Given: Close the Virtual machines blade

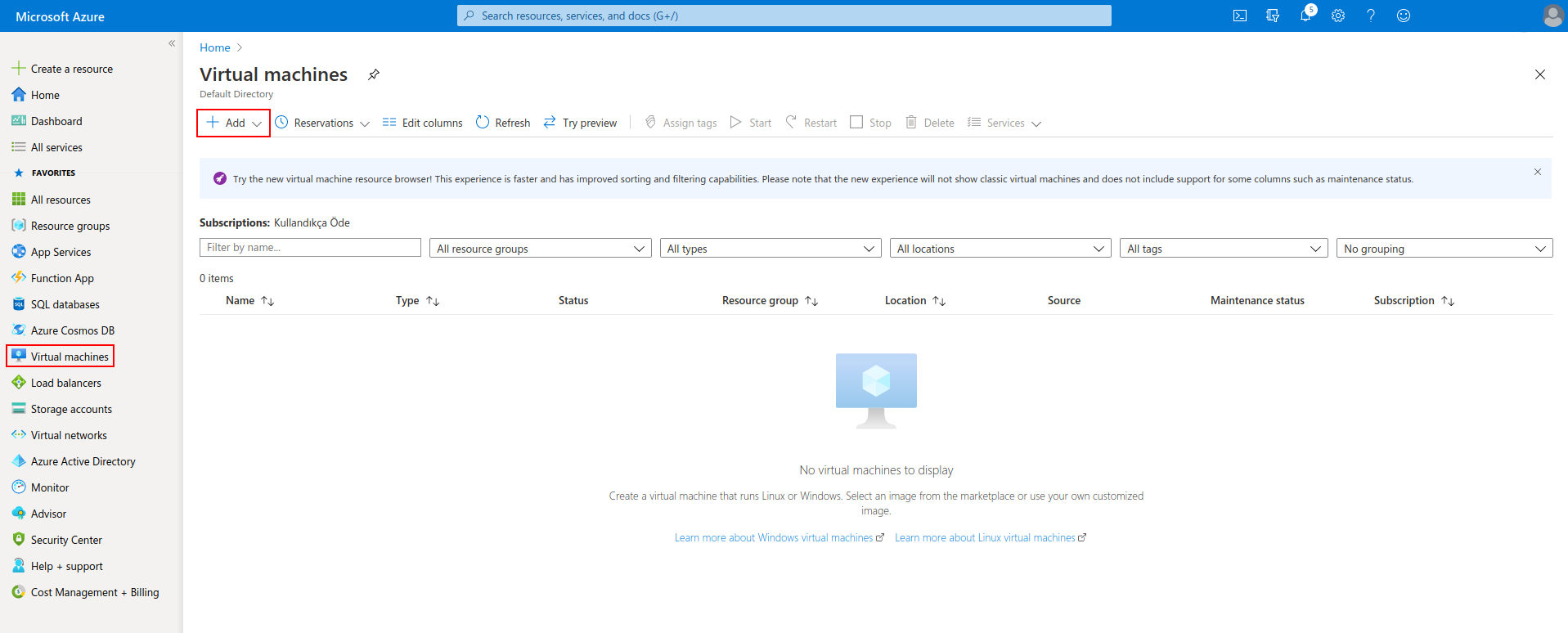Looking at the screenshot, I should tap(1540, 74).
